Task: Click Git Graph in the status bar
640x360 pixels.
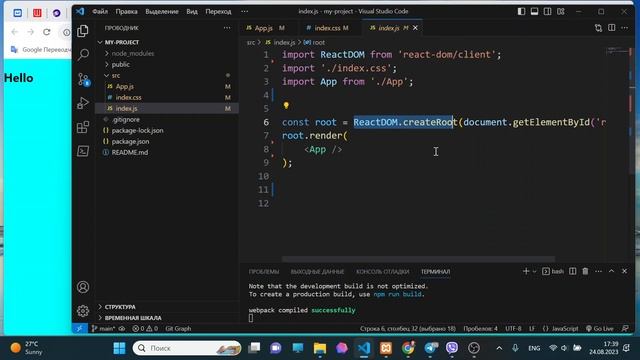Action: click(x=178, y=328)
